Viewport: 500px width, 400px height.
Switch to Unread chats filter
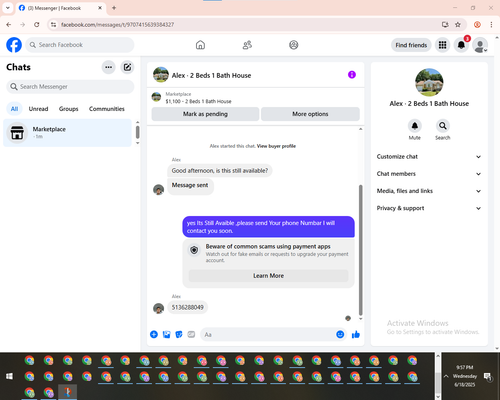38,109
